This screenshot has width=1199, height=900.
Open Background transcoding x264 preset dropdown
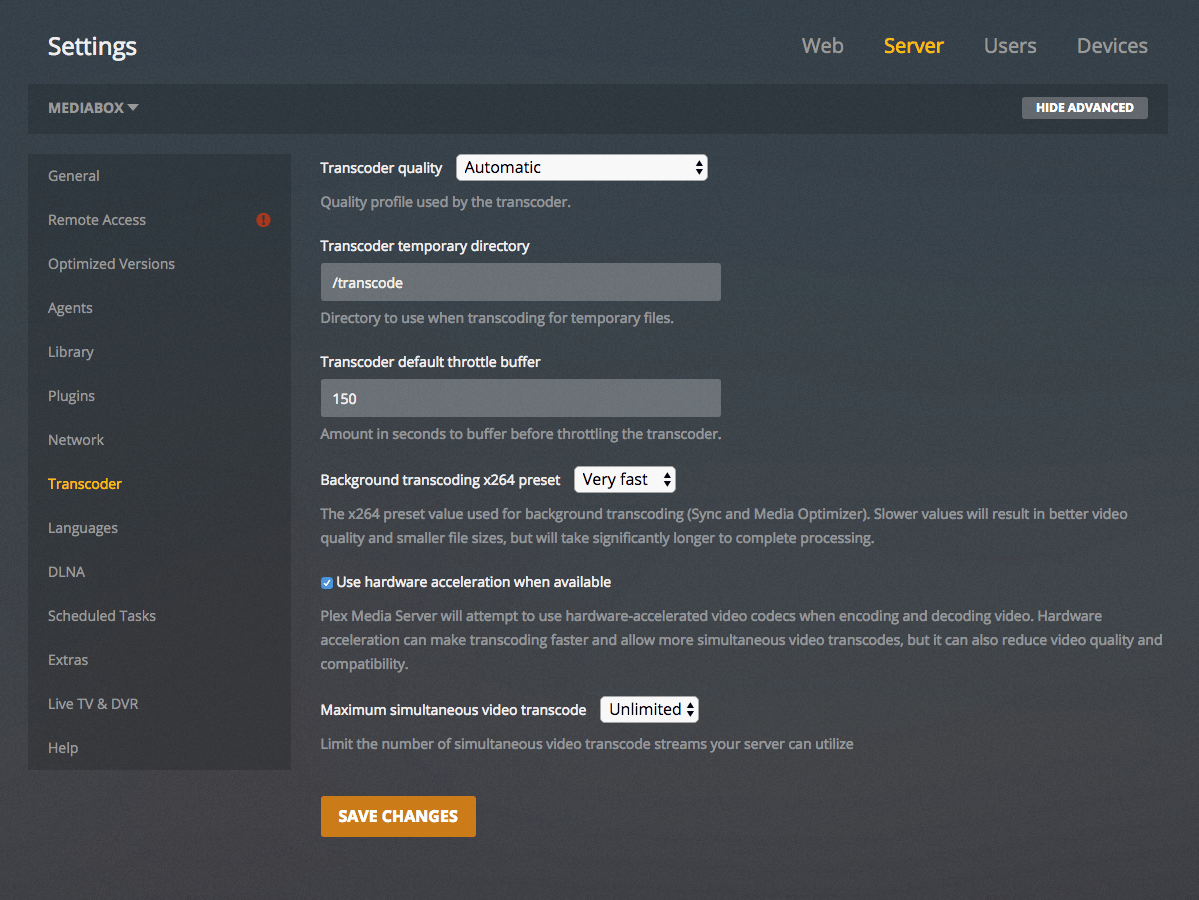tap(625, 480)
